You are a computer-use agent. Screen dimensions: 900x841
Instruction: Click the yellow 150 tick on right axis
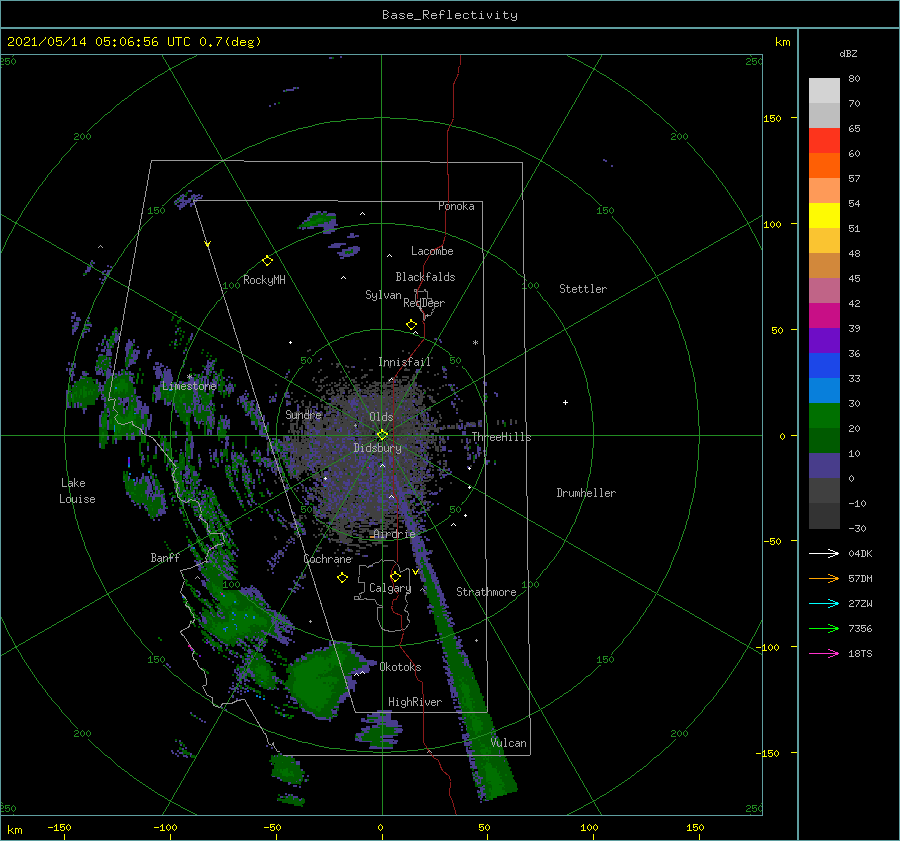pos(772,118)
